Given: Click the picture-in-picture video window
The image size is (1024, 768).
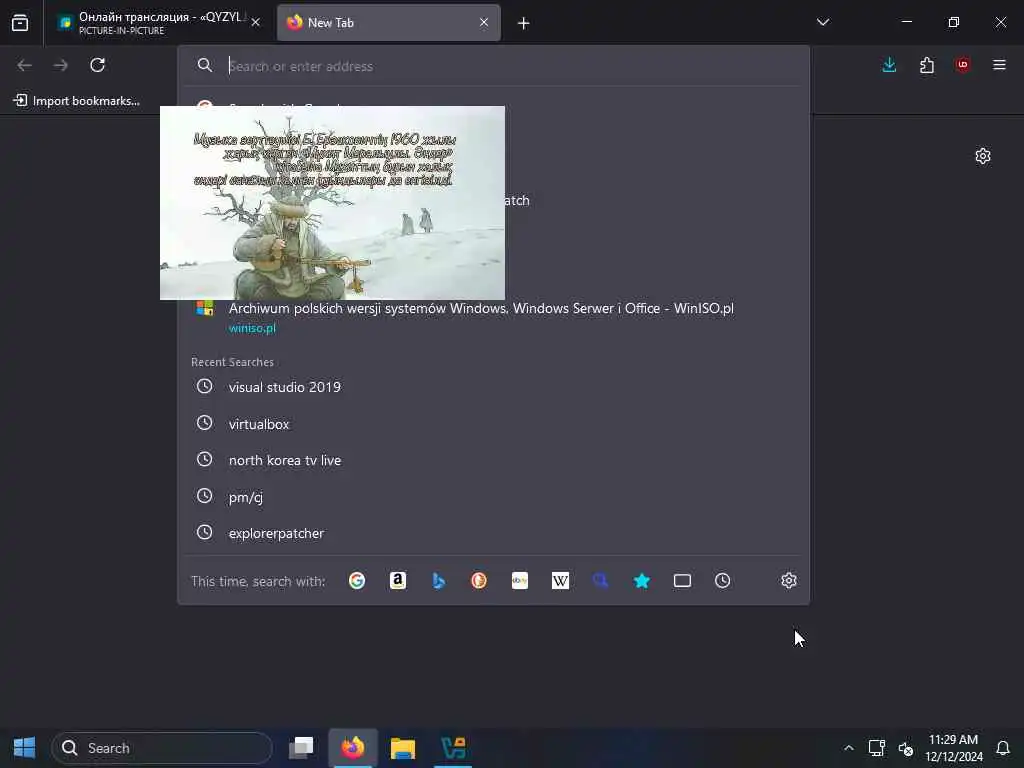Looking at the screenshot, I should click(x=332, y=202).
